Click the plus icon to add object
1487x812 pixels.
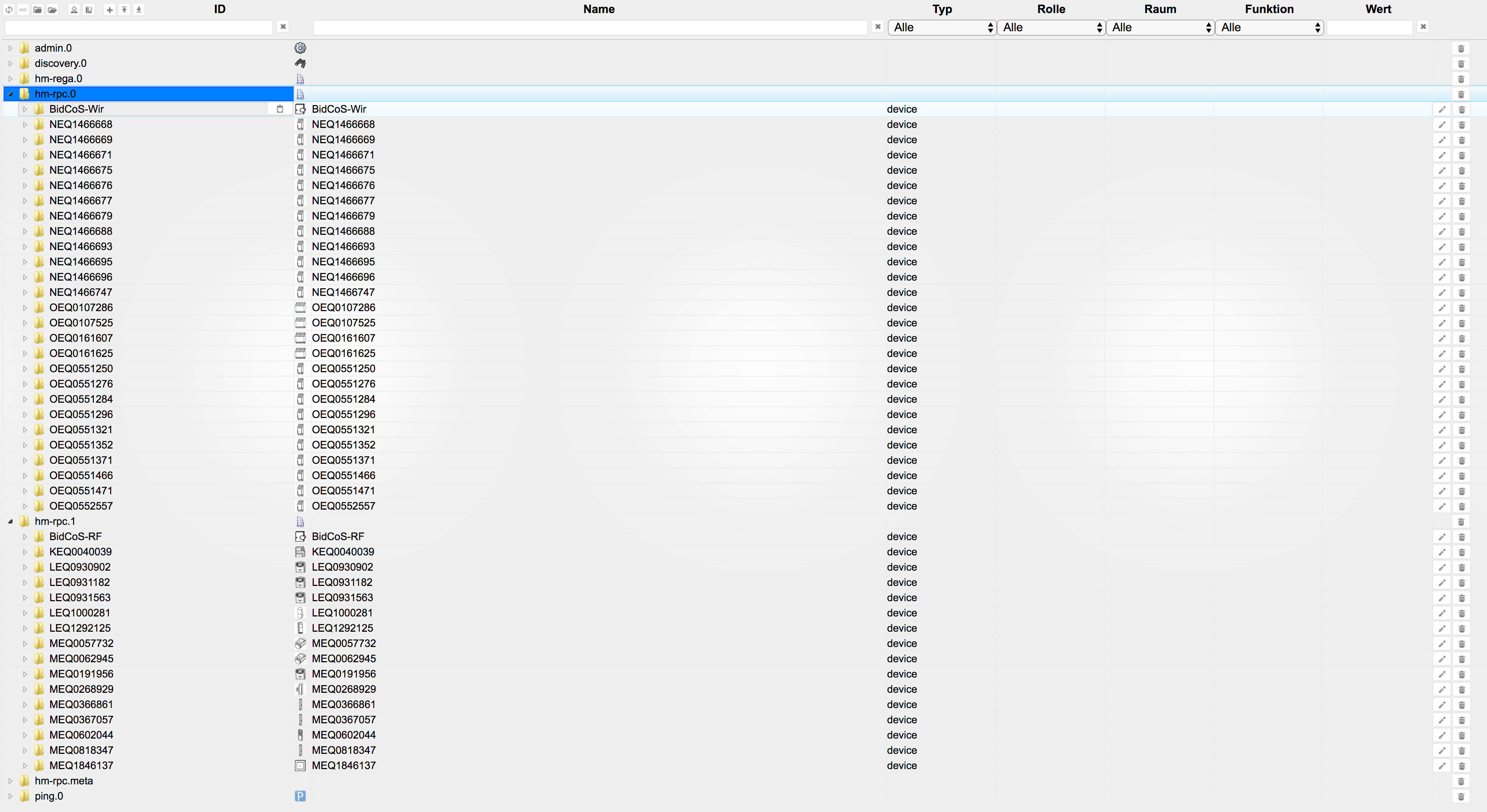(x=110, y=10)
